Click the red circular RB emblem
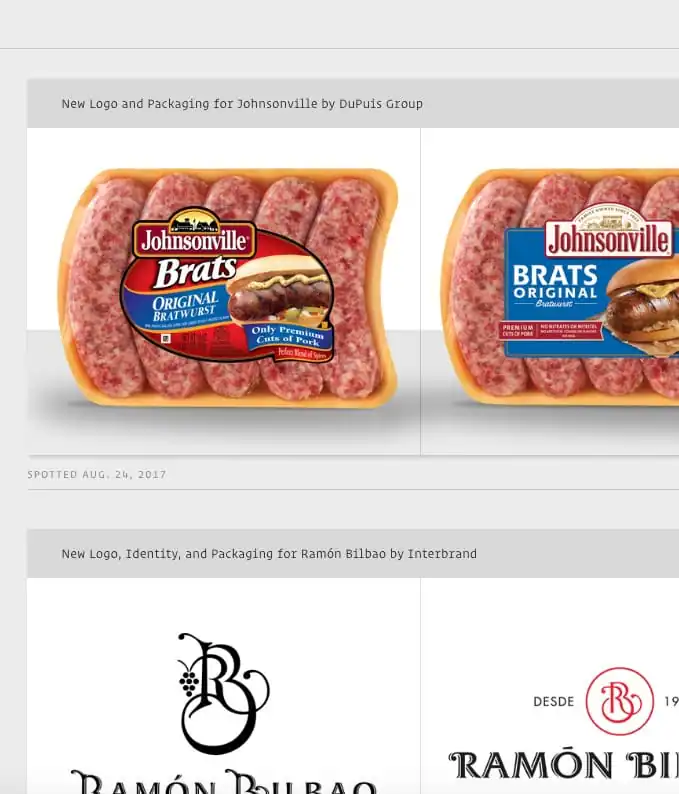Viewport: 679px width, 794px height. point(619,701)
